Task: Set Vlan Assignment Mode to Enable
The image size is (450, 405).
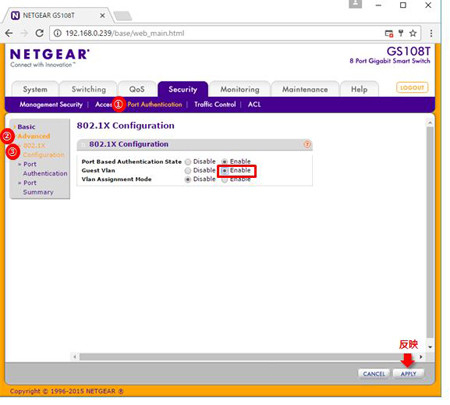Action: [x=225, y=180]
